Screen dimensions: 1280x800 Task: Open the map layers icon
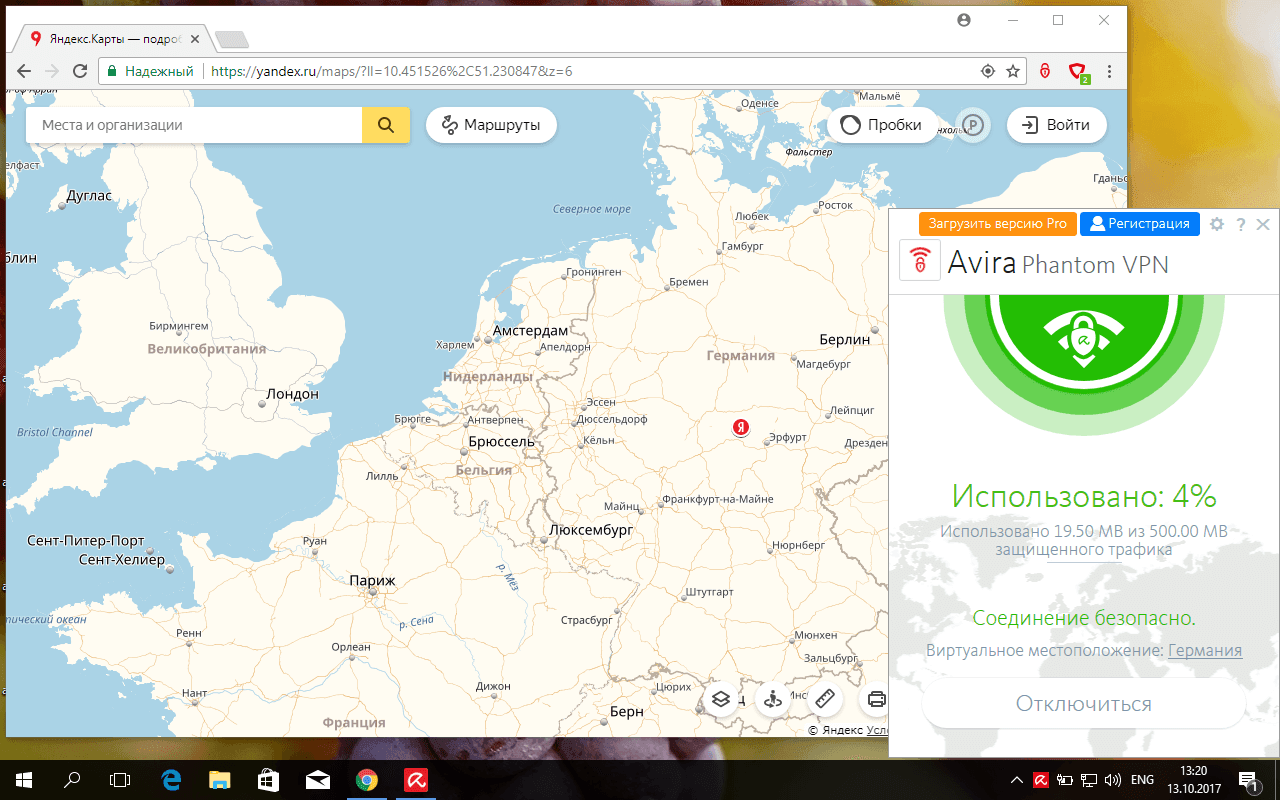click(x=721, y=699)
